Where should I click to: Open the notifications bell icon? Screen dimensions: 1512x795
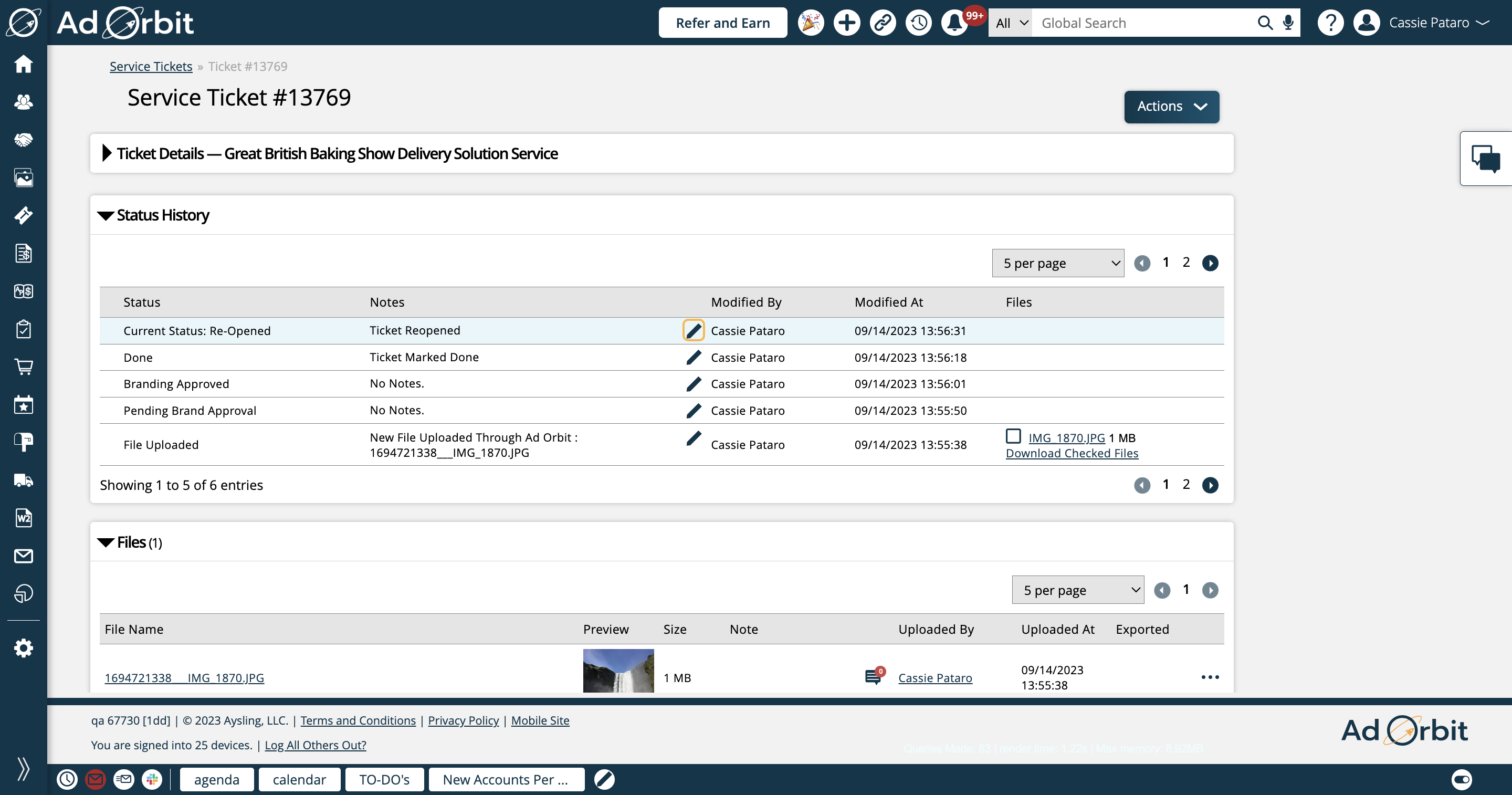957,22
